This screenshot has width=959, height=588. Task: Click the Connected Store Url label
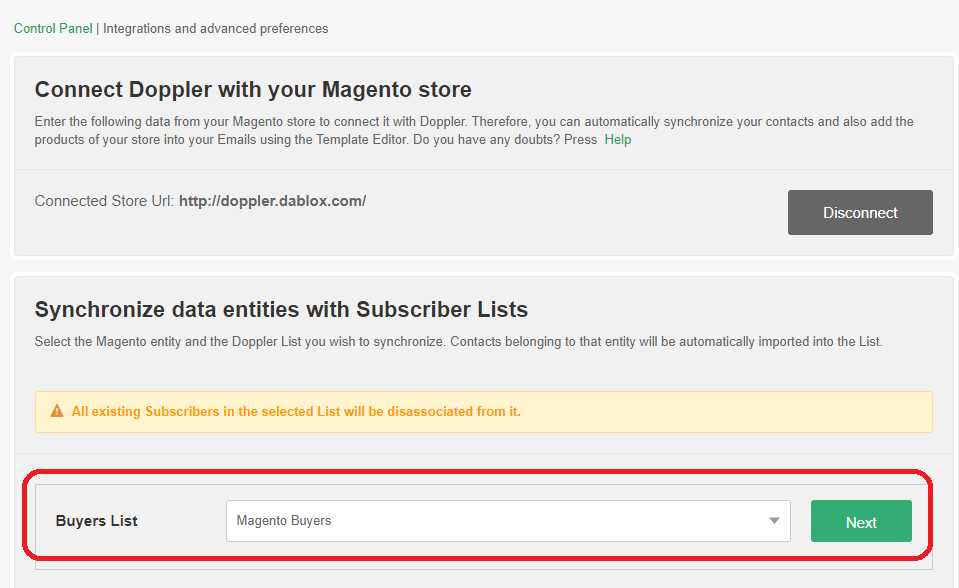coord(105,201)
